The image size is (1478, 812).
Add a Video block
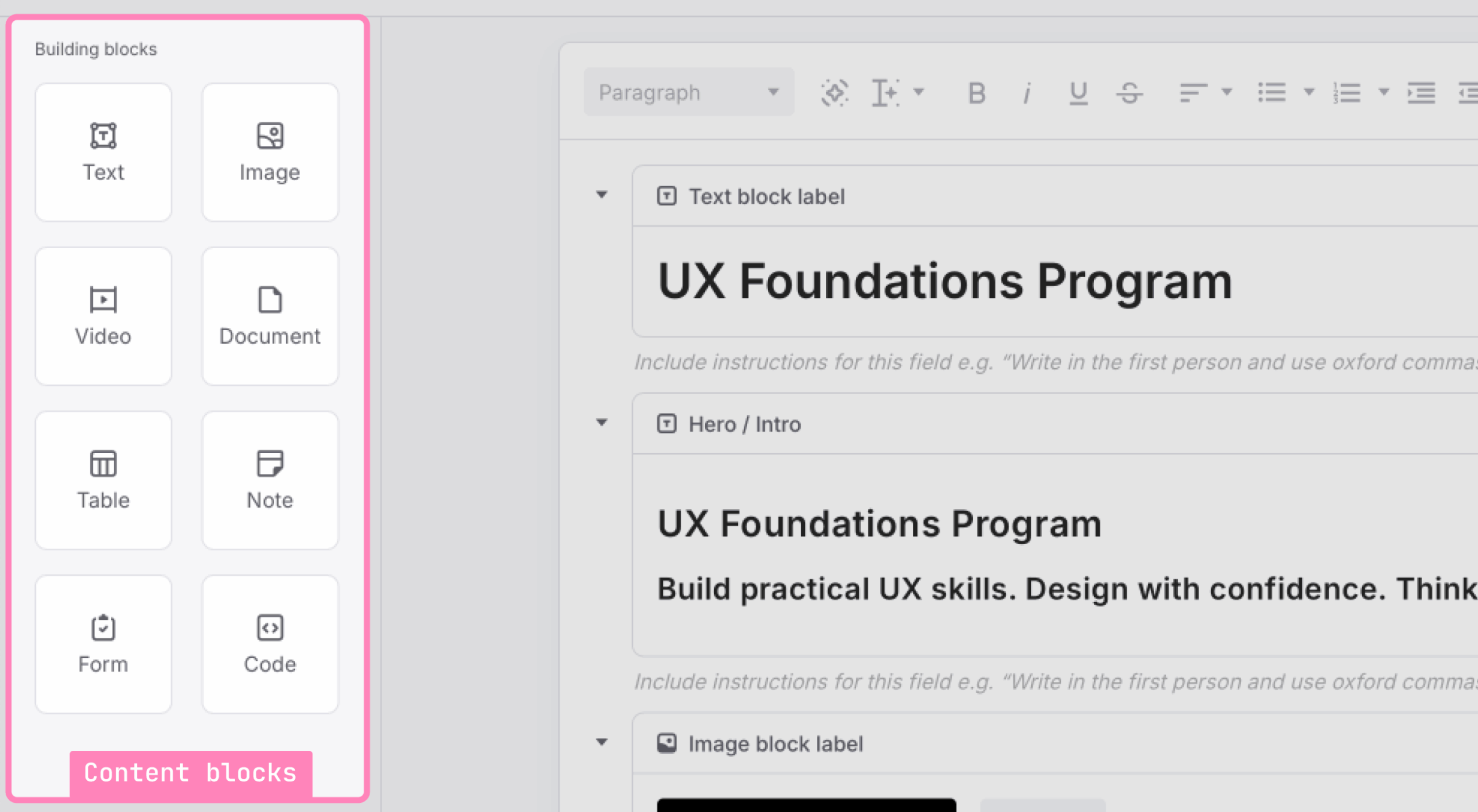[103, 317]
